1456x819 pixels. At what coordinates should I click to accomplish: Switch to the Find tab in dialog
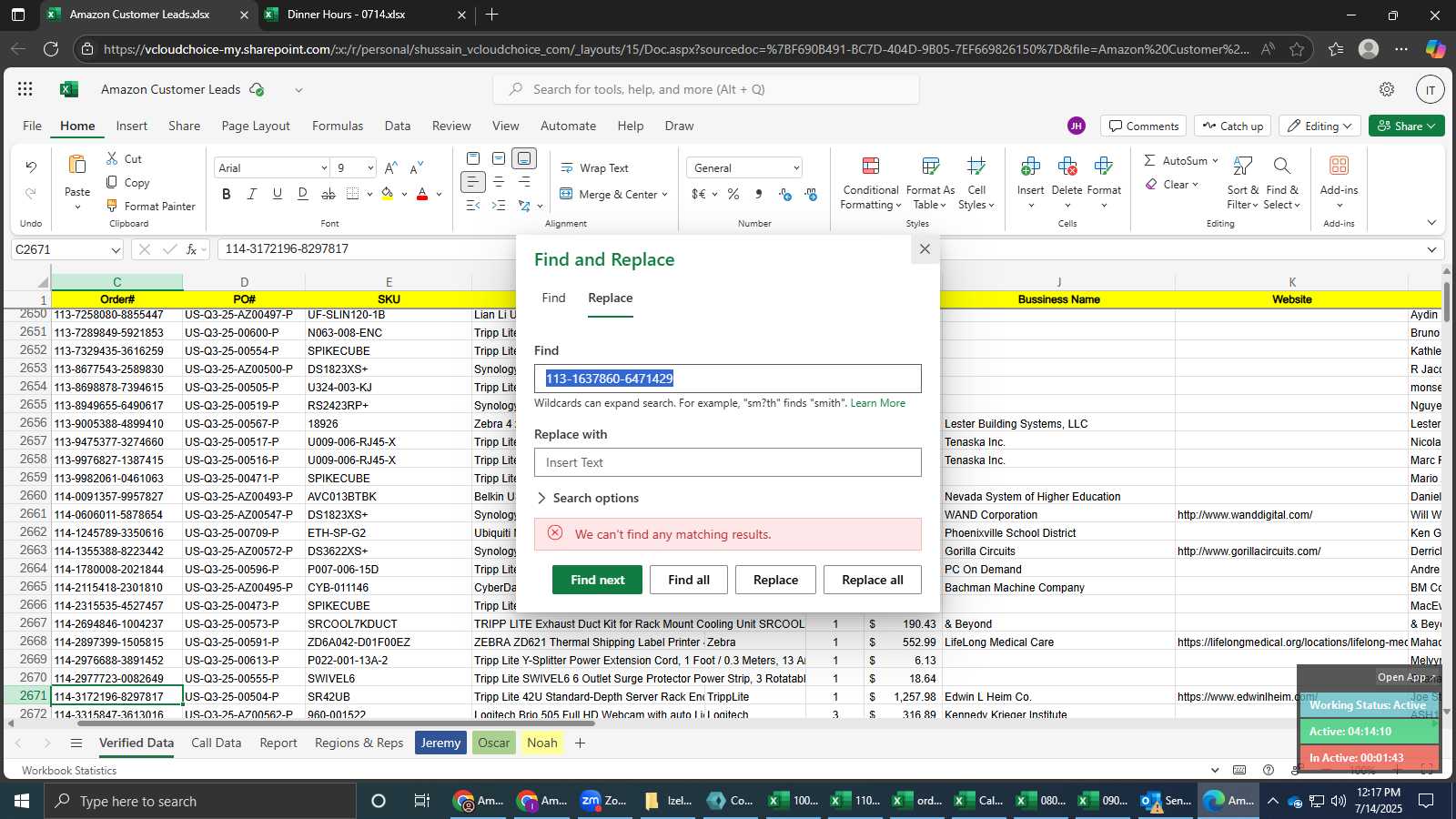(x=553, y=298)
